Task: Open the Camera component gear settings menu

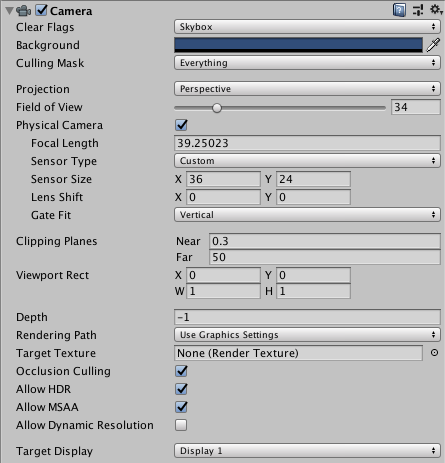Action: pyautogui.click(x=436, y=10)
